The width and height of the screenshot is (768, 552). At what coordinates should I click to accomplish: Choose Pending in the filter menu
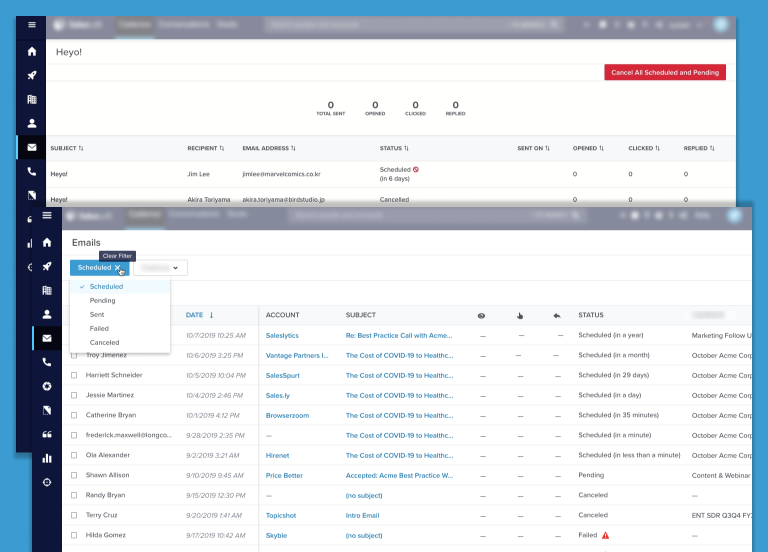(120, 300)
